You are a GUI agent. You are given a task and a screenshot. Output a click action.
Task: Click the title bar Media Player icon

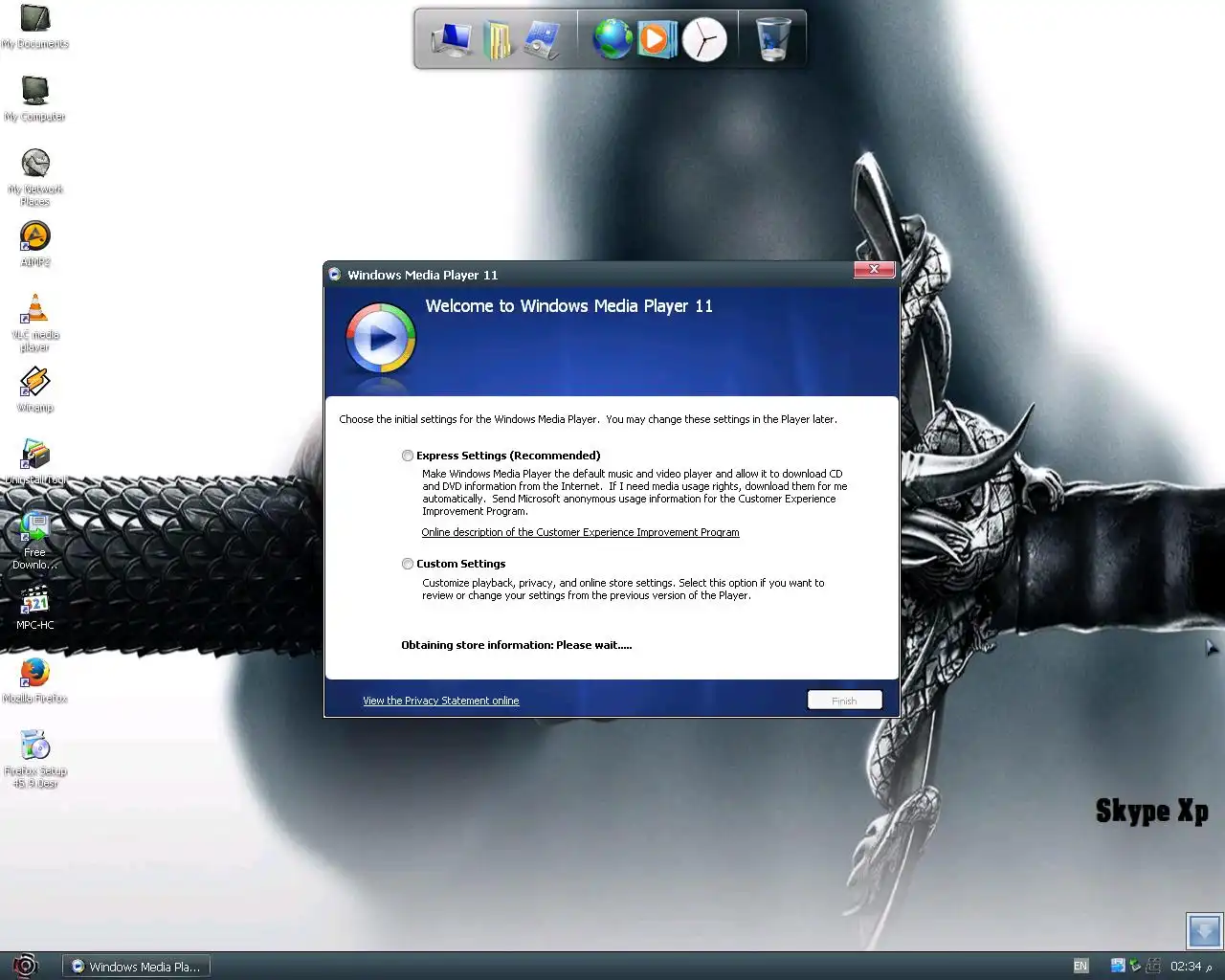pos(334,275)
